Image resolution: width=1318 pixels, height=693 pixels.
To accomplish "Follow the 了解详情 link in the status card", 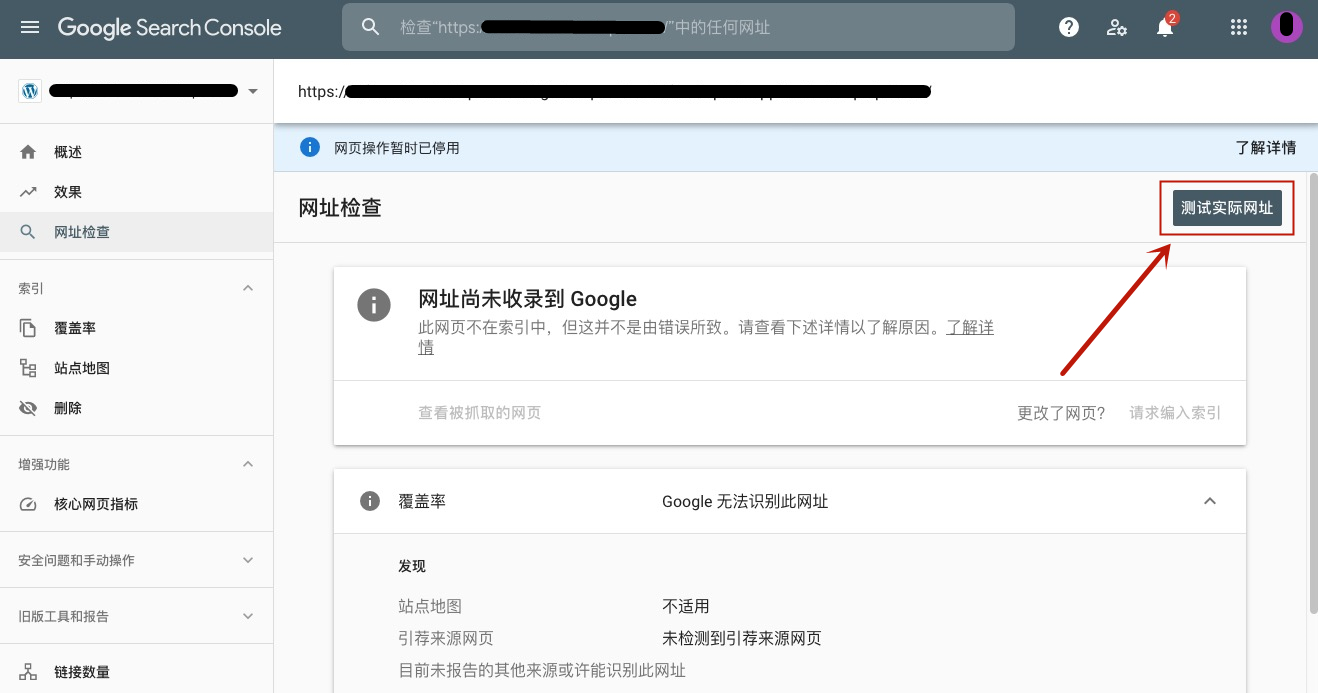I will point(970,328).
